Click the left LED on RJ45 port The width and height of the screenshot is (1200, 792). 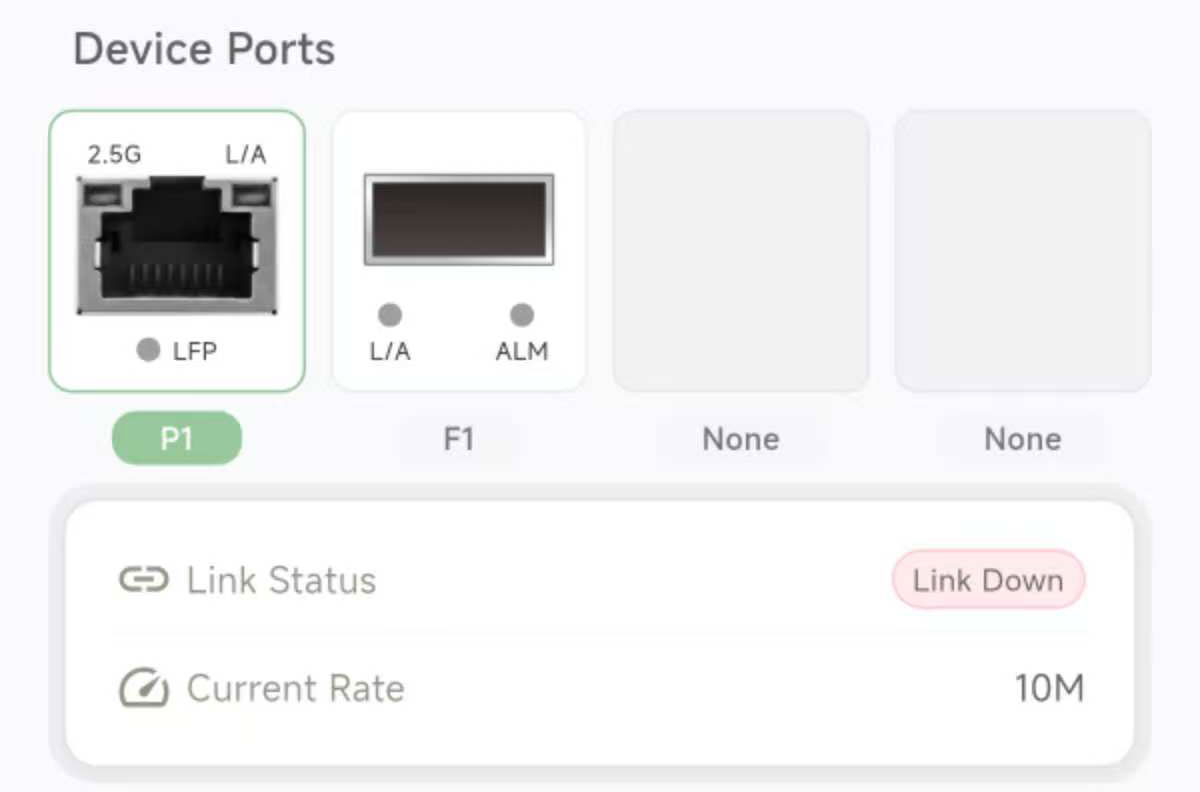tap(100, 196)
